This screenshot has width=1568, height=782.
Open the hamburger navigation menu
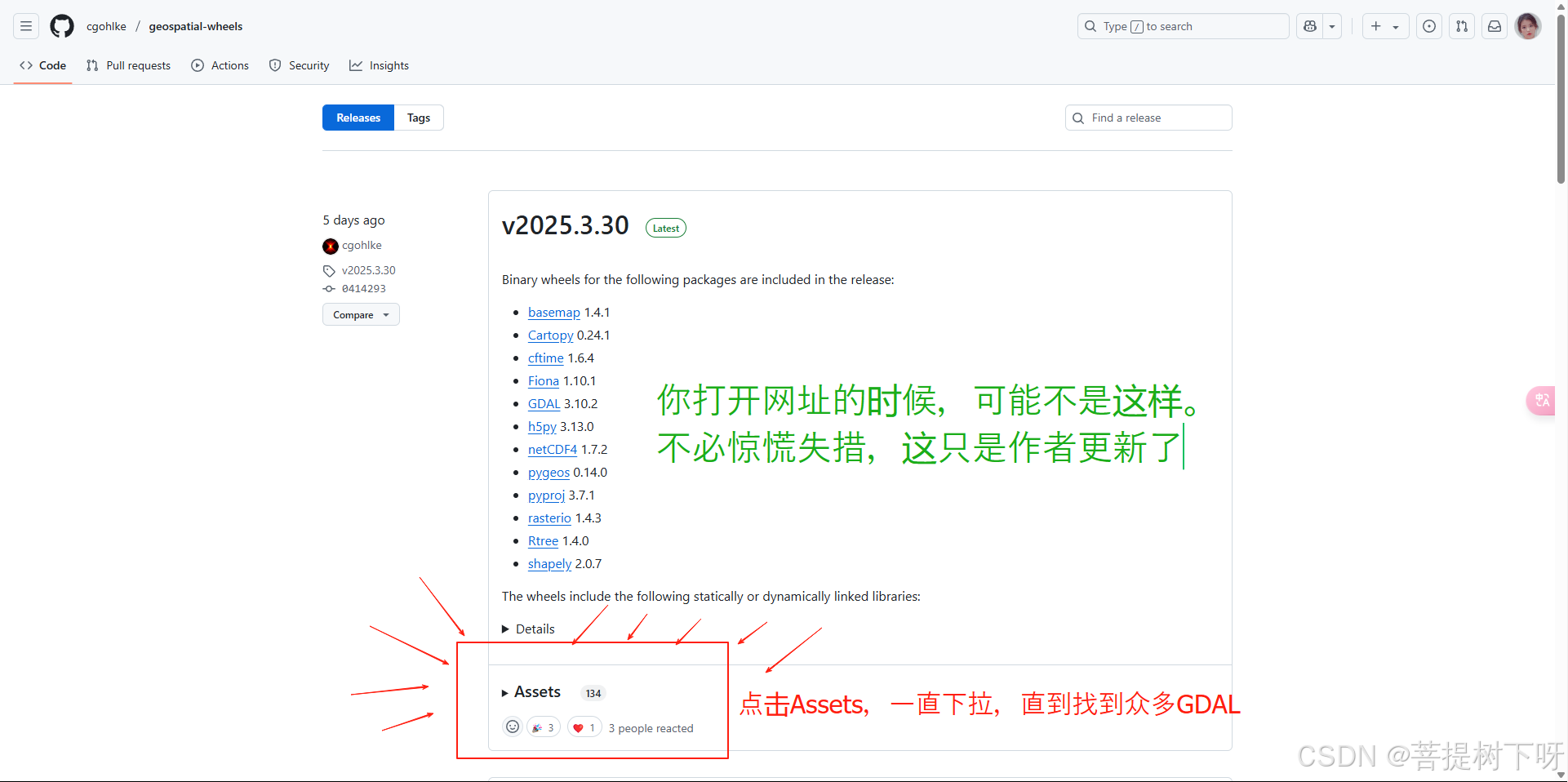pyautogui.click(x=26, y=26)
